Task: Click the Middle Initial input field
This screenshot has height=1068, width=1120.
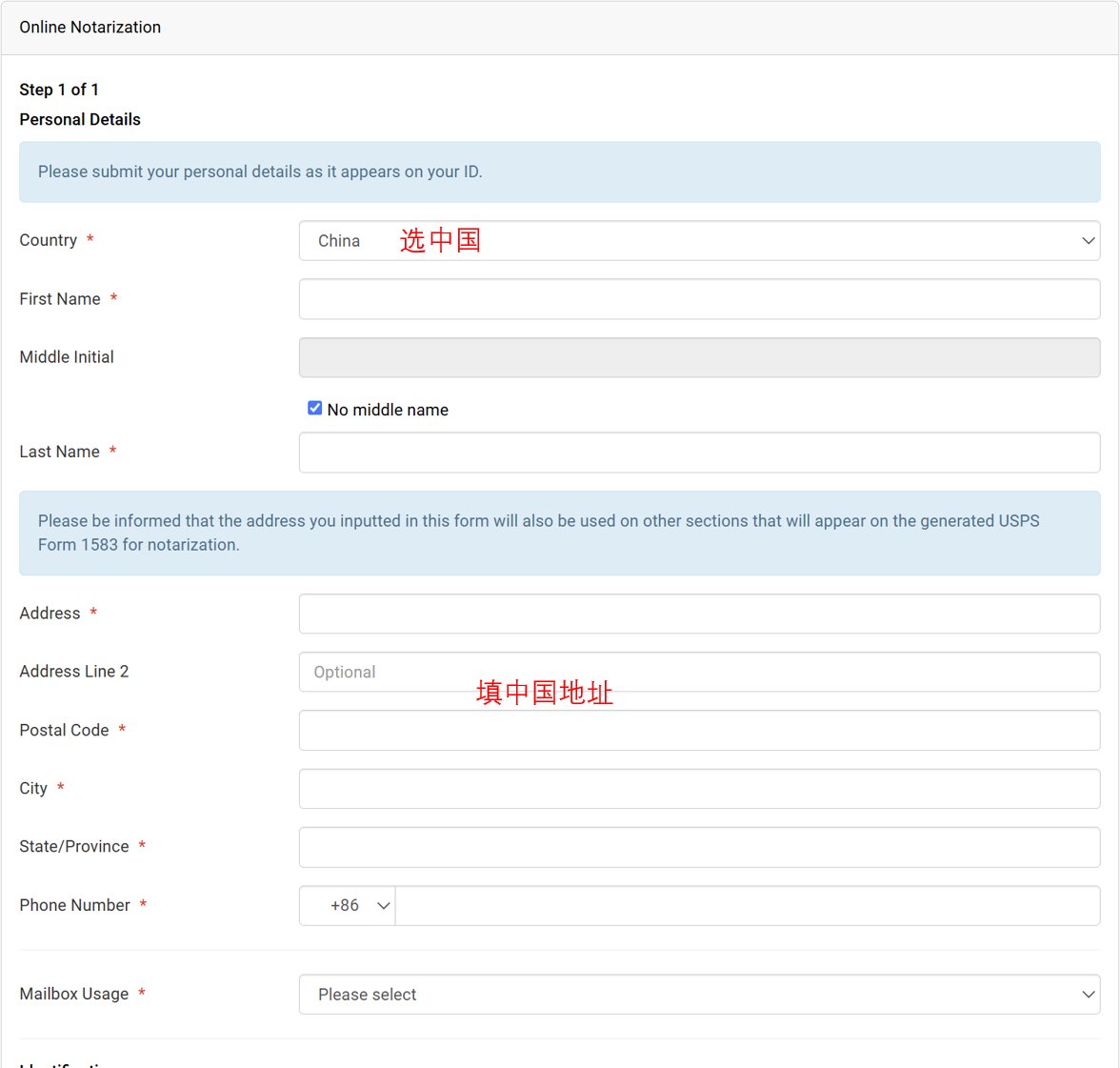Action: click(699, 357)
